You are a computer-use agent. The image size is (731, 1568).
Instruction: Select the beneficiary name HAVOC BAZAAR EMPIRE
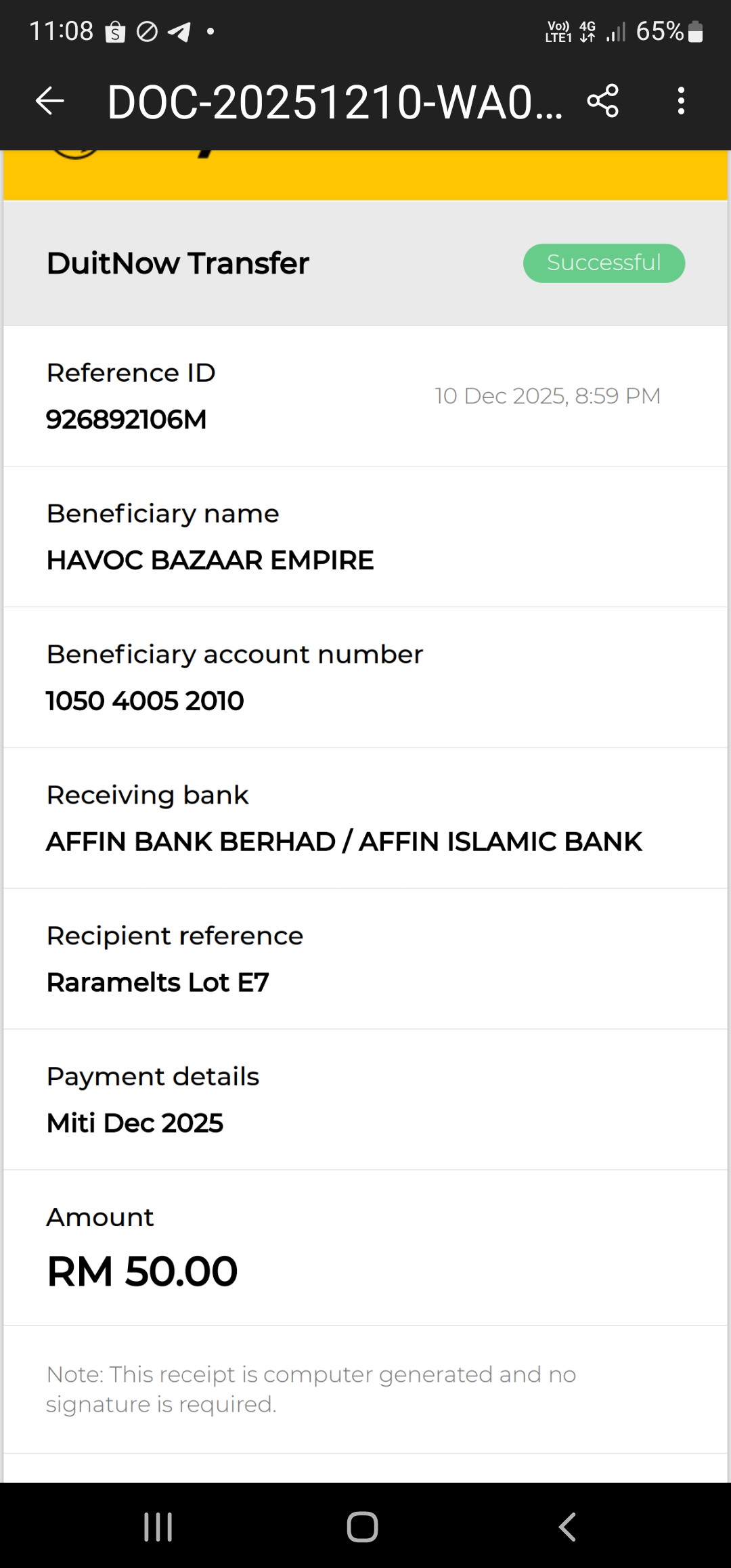(210, 561)
